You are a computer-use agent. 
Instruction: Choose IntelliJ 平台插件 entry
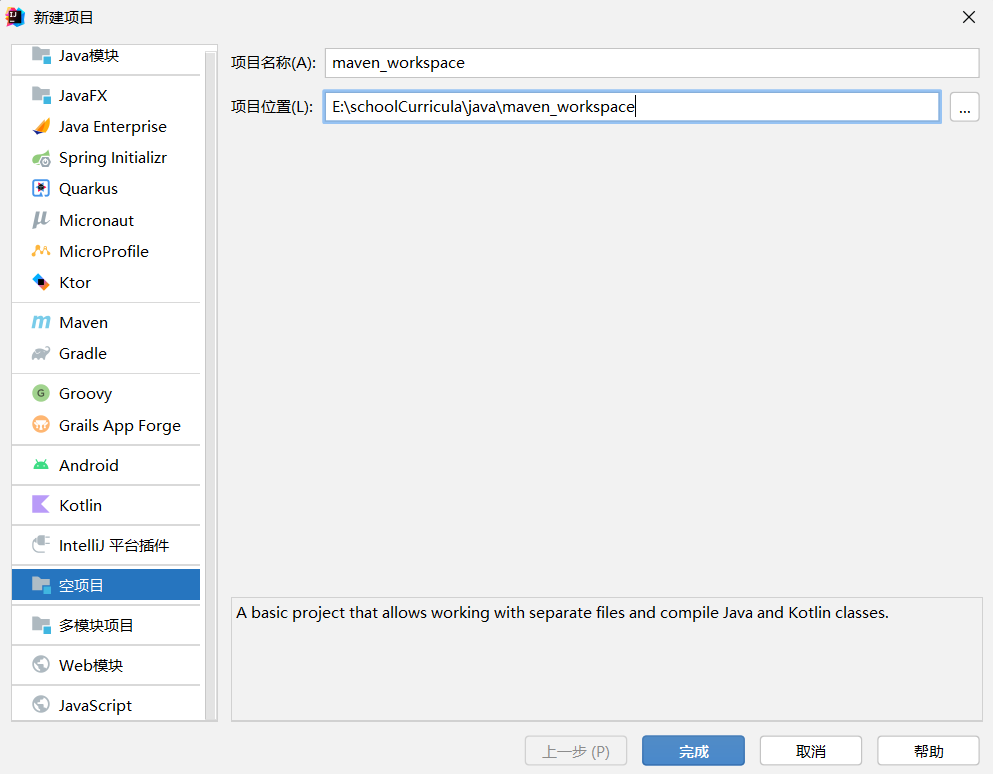pos(106,545)
